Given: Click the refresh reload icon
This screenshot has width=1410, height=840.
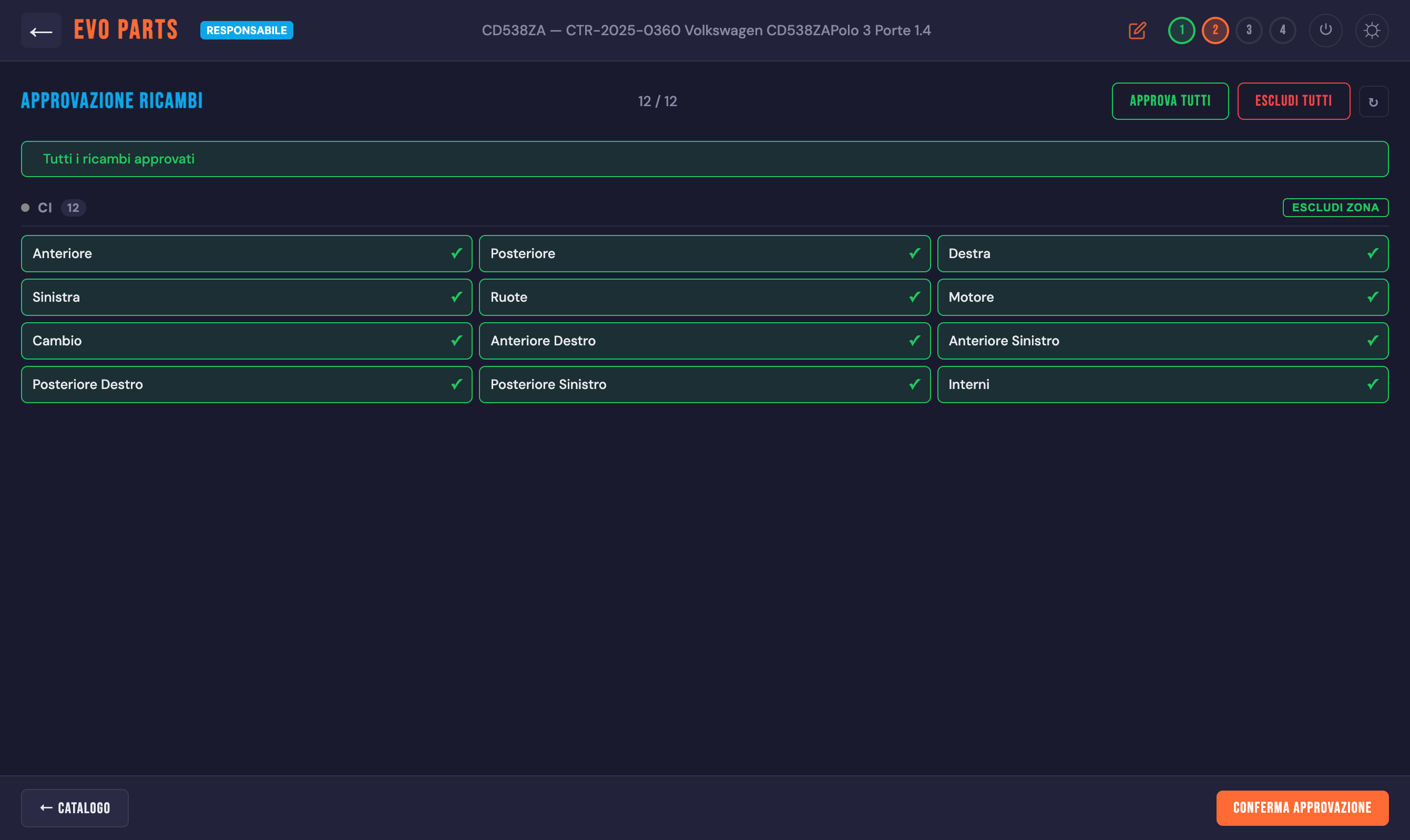Looking at the screenshot, I should [x=1373, y=102].
